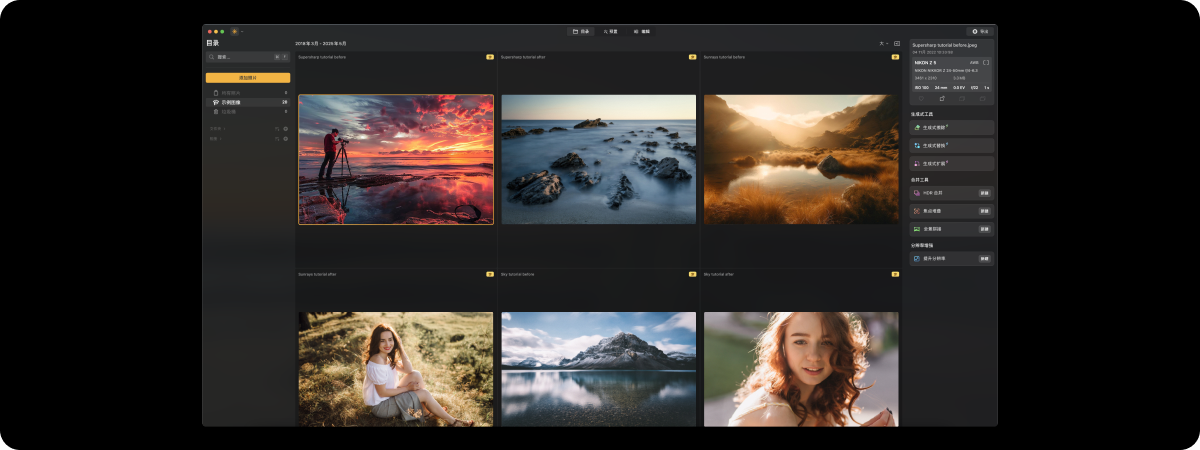Click the 生成式工具 section heading

point(922,114)
